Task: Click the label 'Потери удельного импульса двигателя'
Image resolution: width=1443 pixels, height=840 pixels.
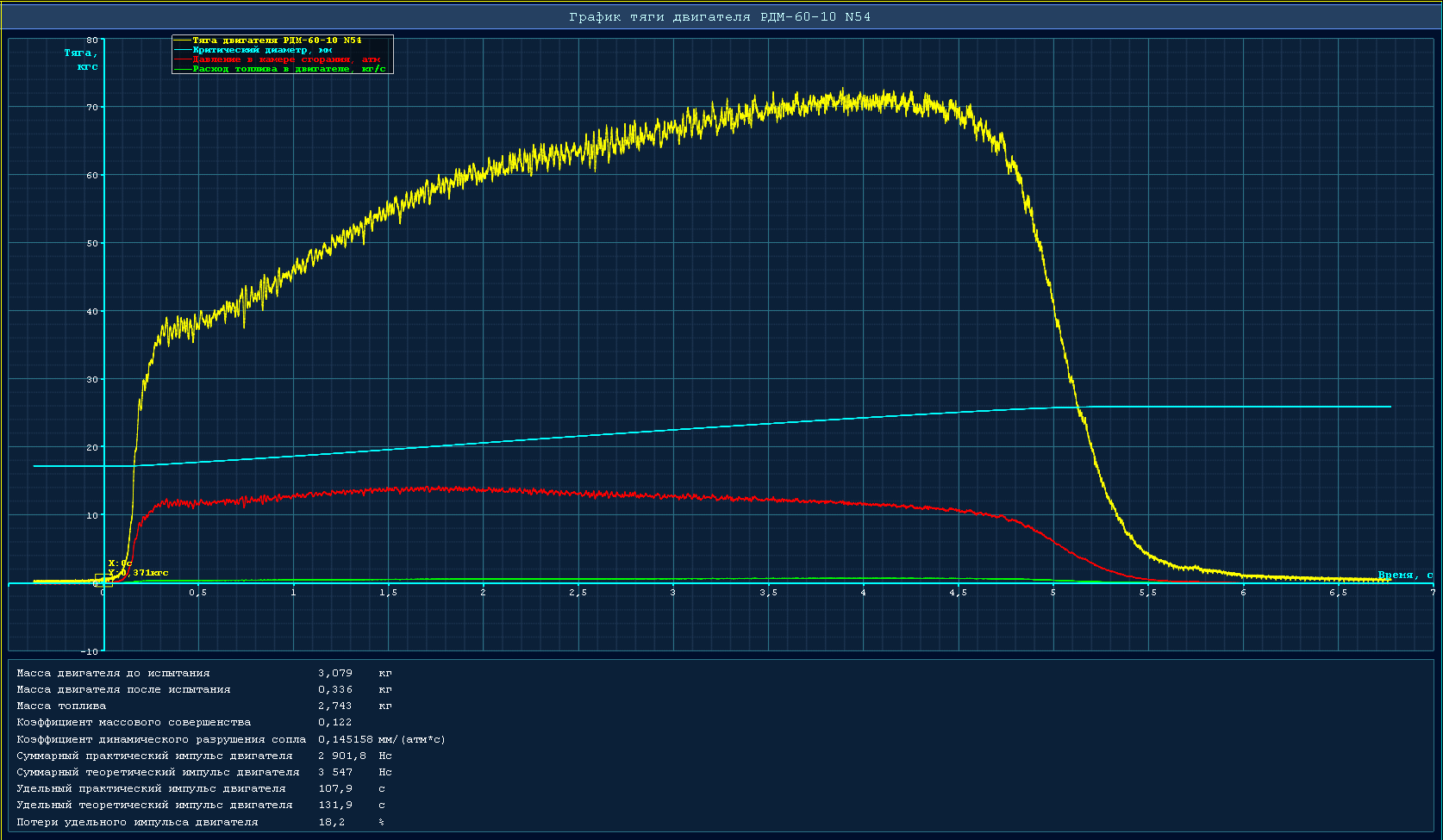Action: coord(137,822)
